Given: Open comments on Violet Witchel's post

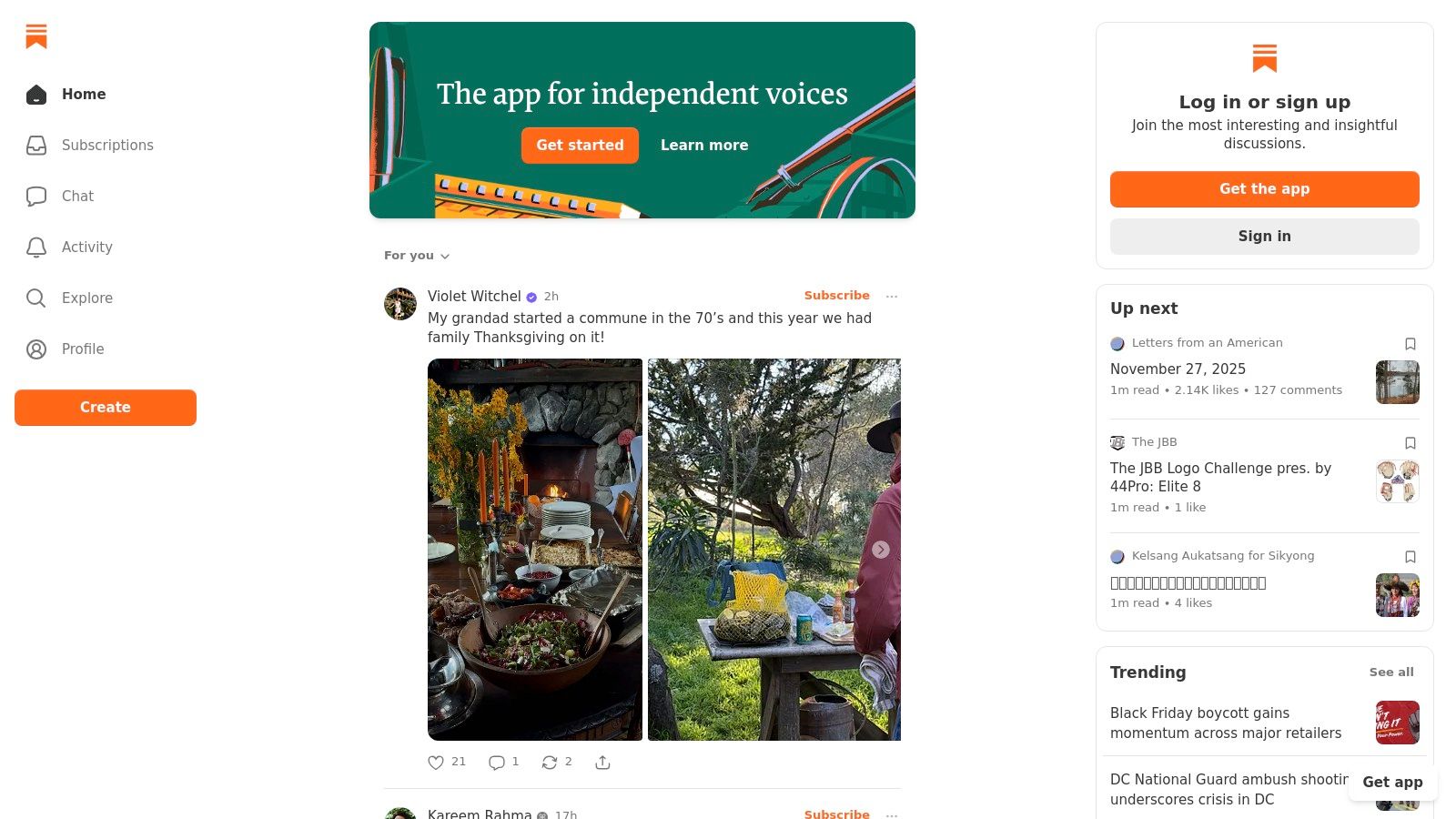Looking at the screenshot, I should click(497, 763).
